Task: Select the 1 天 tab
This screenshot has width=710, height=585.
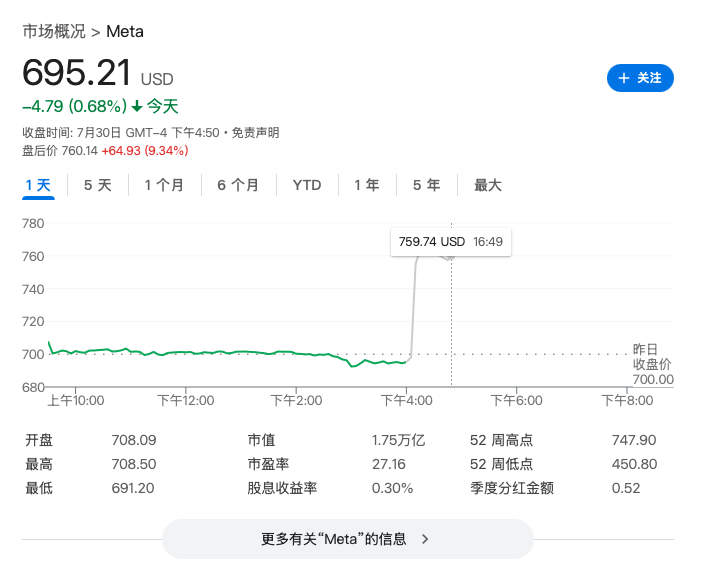Action: [x=38, y=185]
